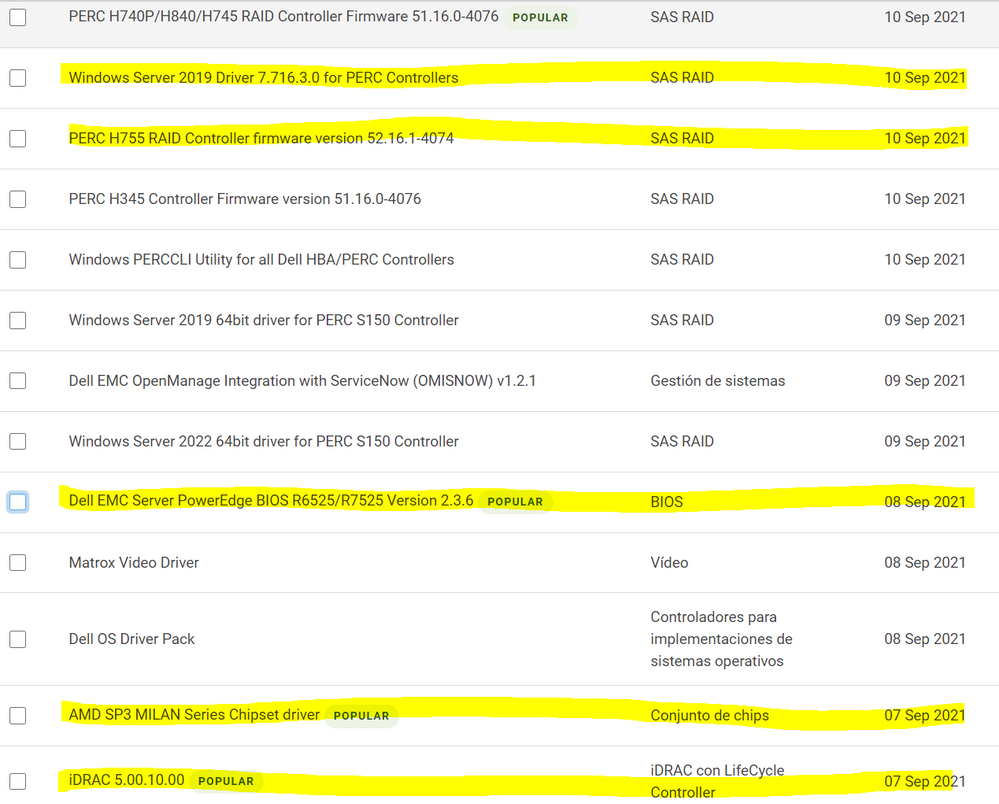
Task: Click the Gestión de sistemas category cell
Action: 717,380
